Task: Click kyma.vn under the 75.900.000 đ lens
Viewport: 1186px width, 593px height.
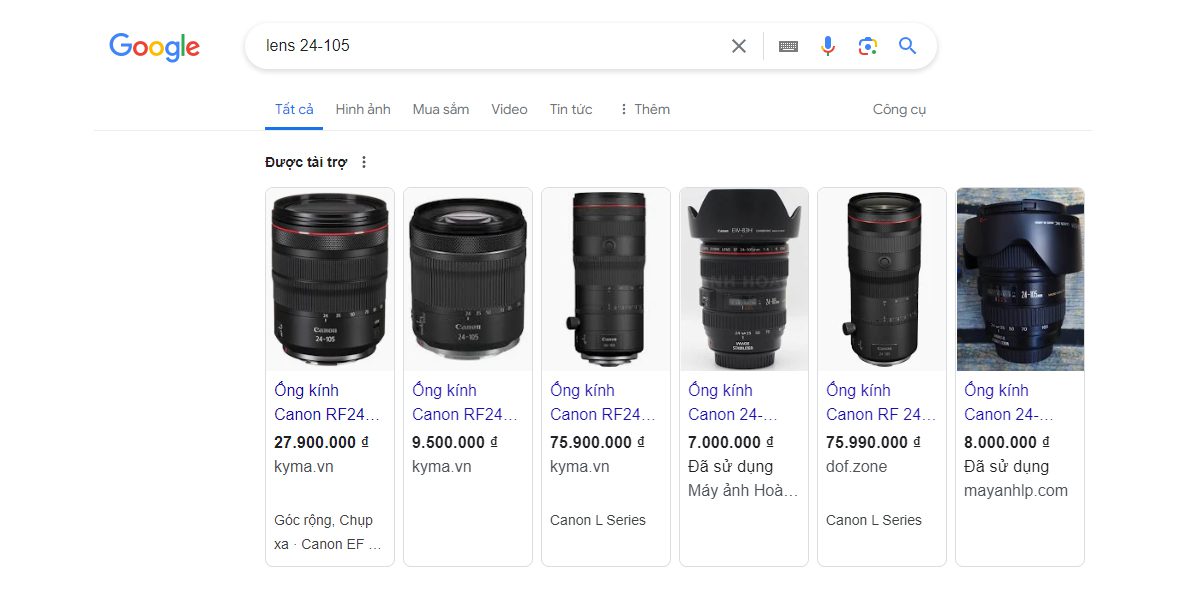Action: pos(579,467)
